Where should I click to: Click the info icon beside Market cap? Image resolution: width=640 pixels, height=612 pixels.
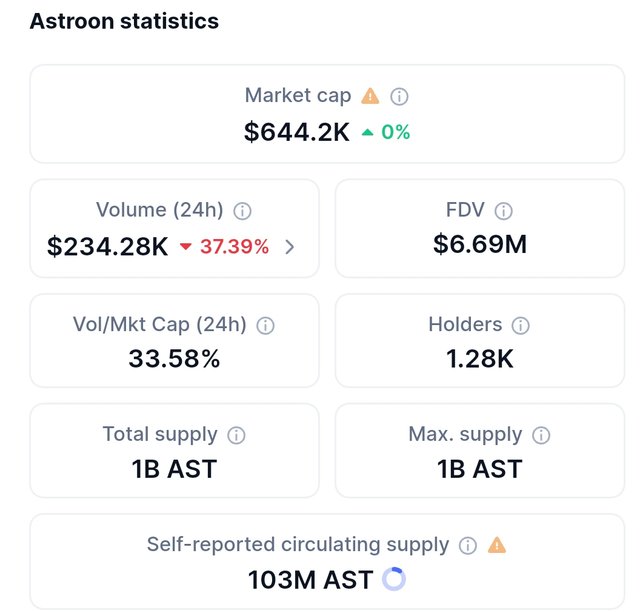point(399,97)
